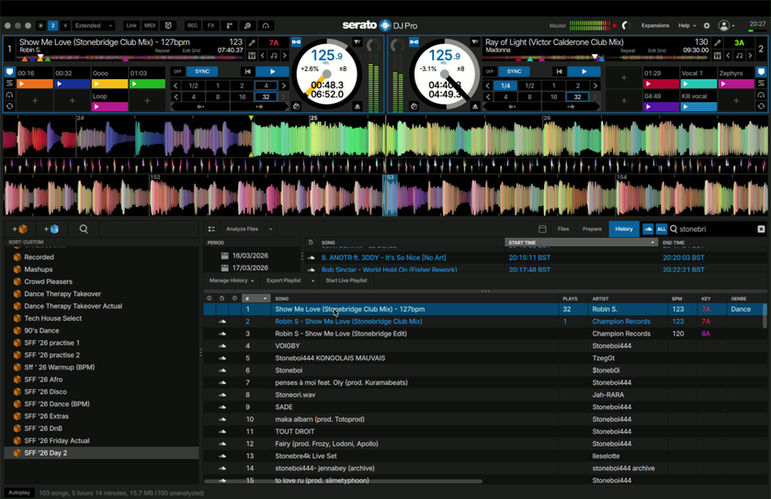Show deck 1 cue points tab
Screen dimensions: 771x499
(9, 72)
